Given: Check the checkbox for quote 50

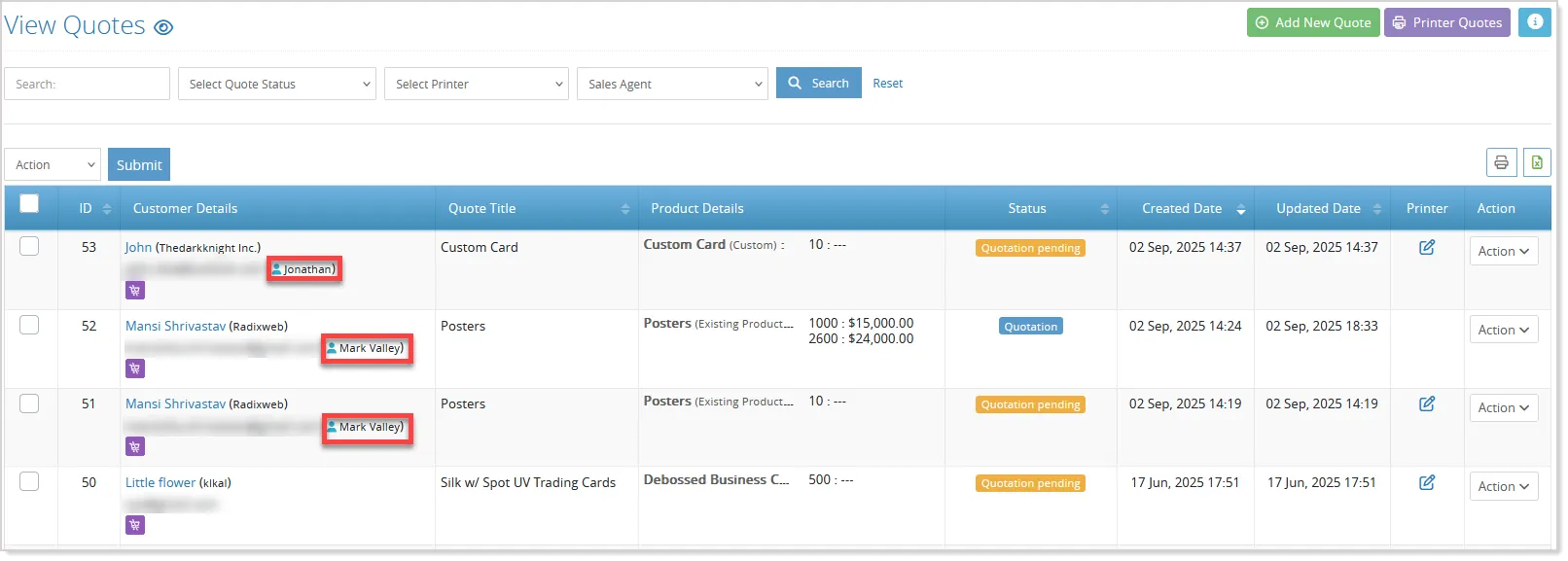Looking at the screenshot, I should [29, 481].
